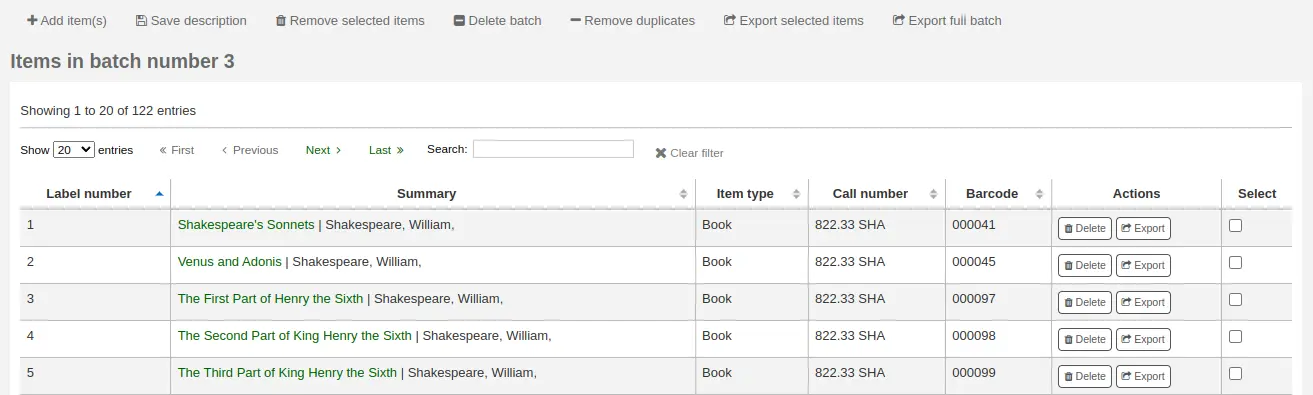Screen dimensions: 1313x395
Task: Export the Shakespeare's Sonnets item
Action: tap(1143, 229)
